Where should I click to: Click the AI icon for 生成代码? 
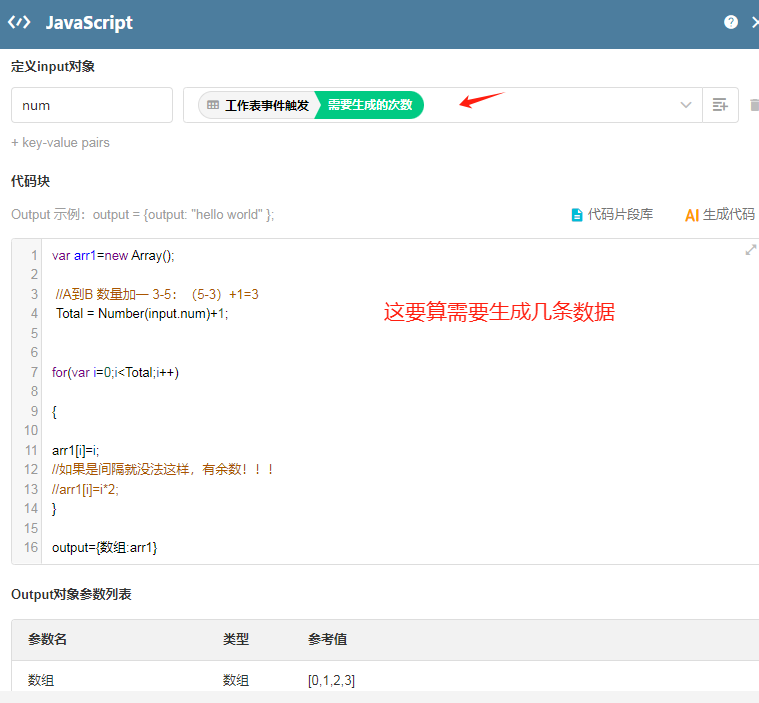691,215
